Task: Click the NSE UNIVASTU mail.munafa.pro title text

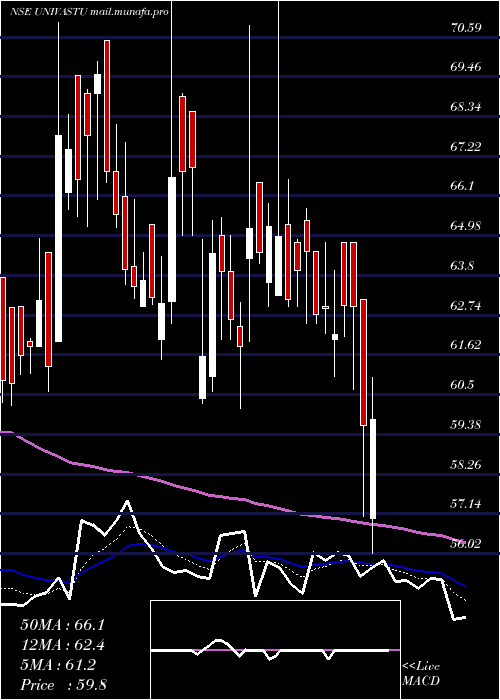Action: point(89,12)
